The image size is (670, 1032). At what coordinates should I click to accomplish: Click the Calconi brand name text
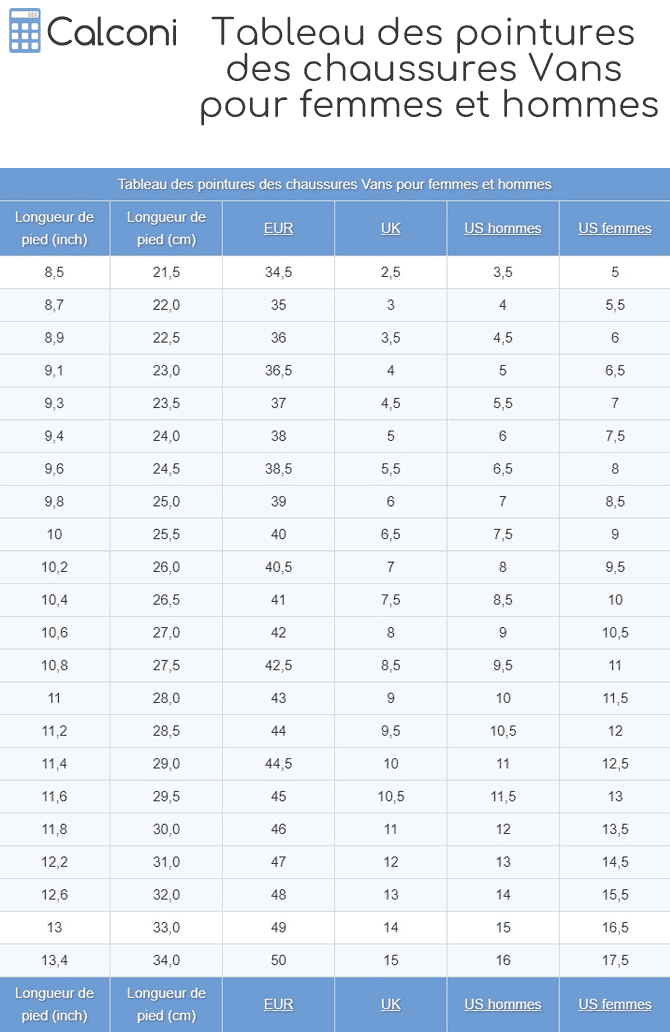112,33
